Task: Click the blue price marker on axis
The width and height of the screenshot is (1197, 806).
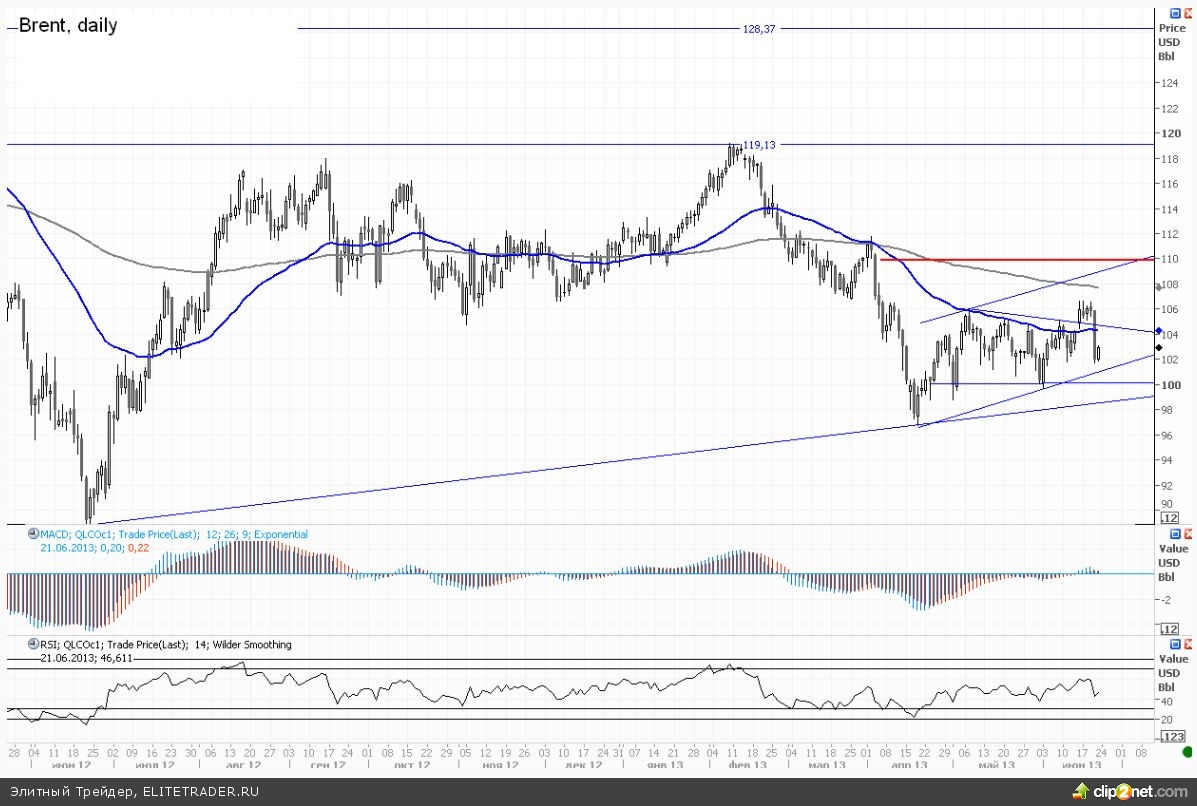Action: [x=1158, y=330]
